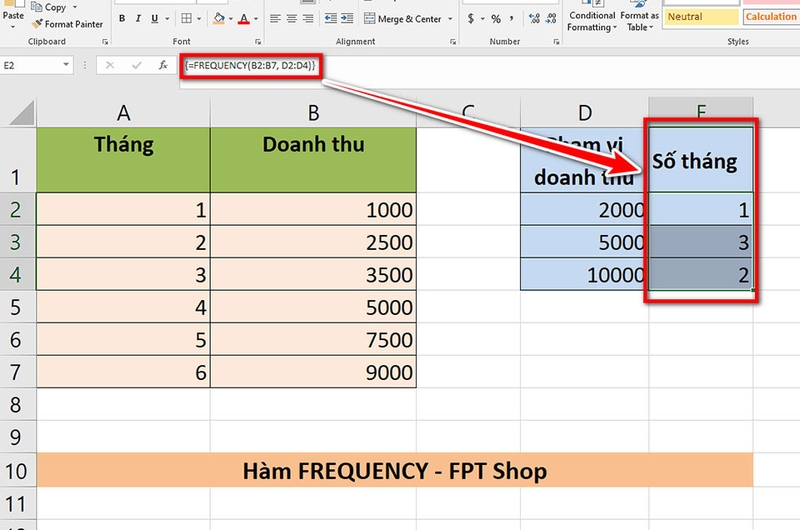This screenshot has height=530, width=800.
Task: Select column B header
Action: (x=313, y=113)
